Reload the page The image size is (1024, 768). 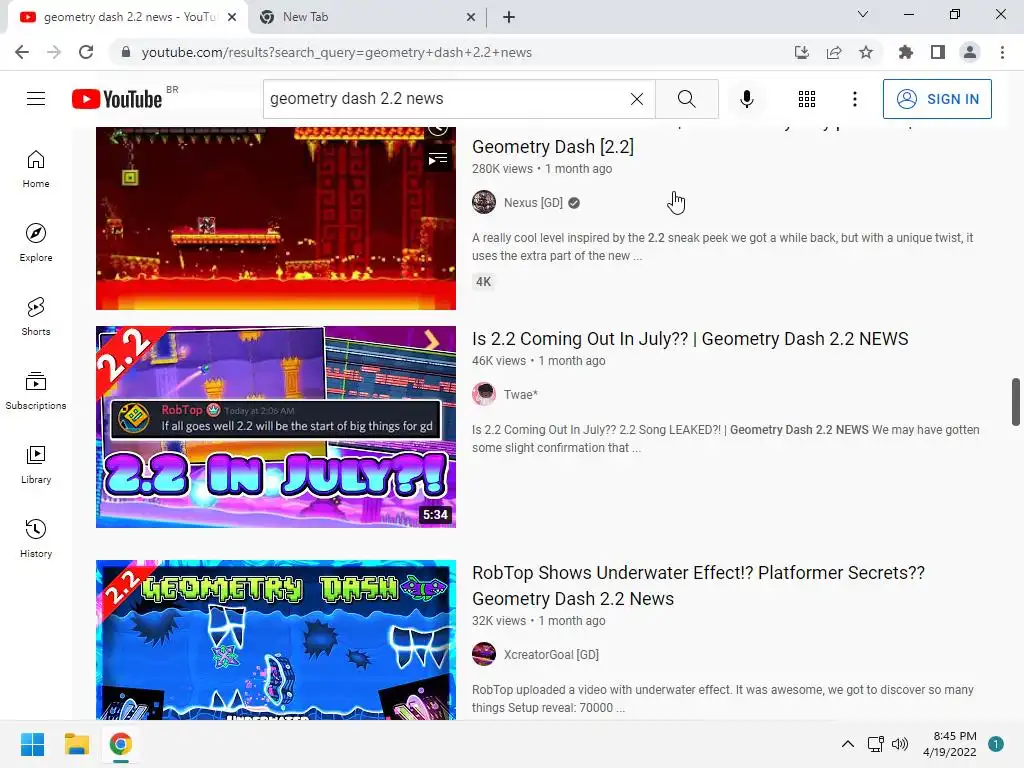(86, 52)
